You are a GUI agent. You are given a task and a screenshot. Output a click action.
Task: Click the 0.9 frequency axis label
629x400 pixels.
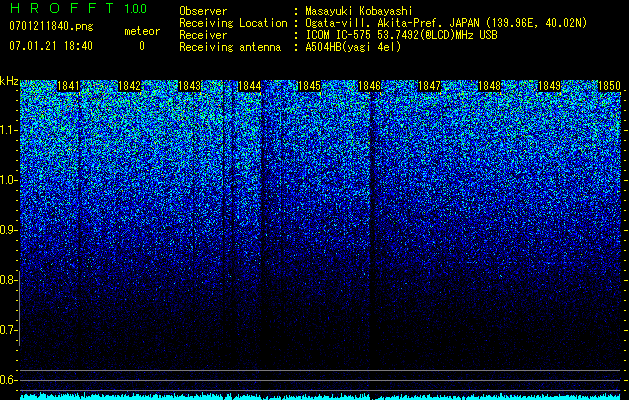coord(8,230)
